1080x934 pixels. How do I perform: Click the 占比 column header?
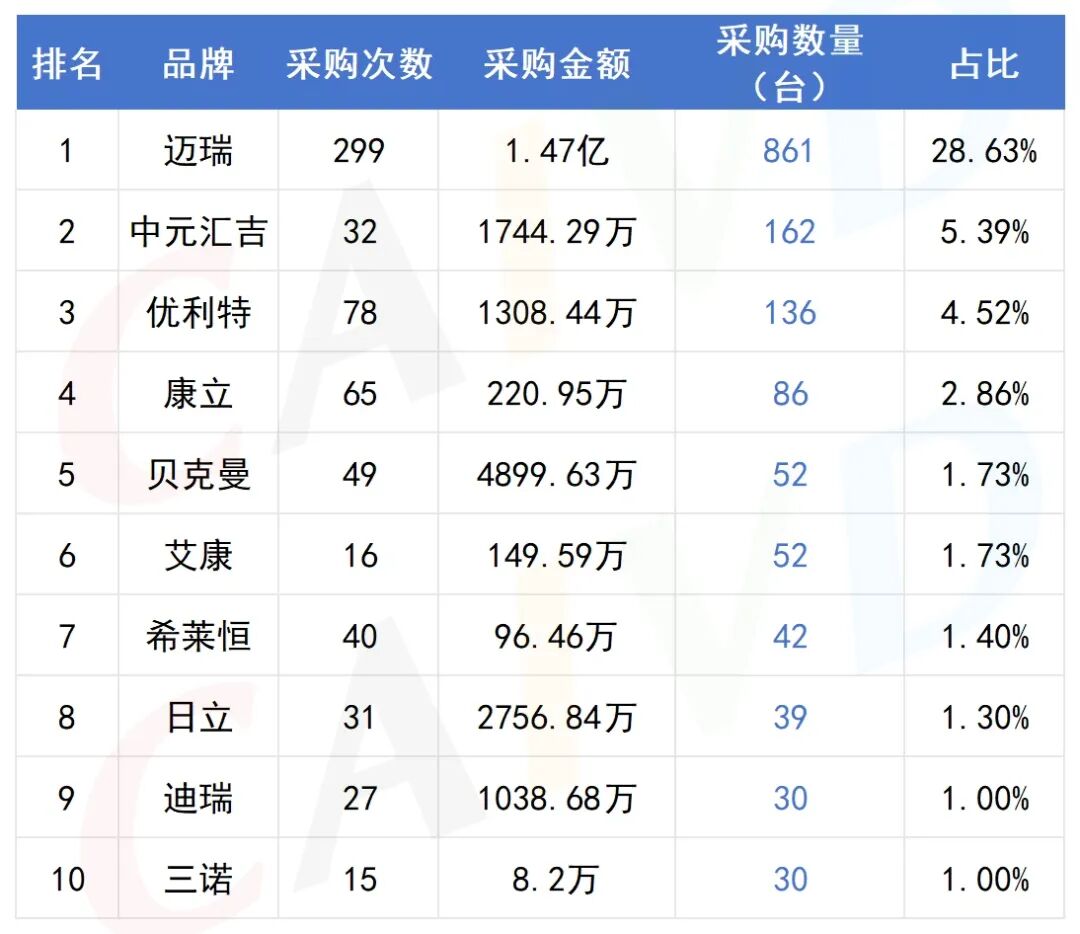[984, 64]
